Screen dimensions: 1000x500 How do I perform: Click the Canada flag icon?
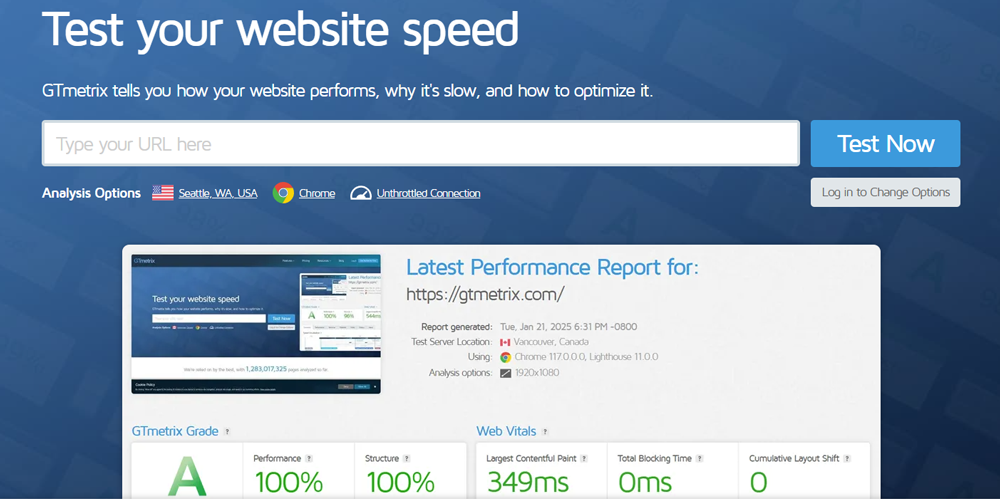pyautogui.click(x=505, y=342)
